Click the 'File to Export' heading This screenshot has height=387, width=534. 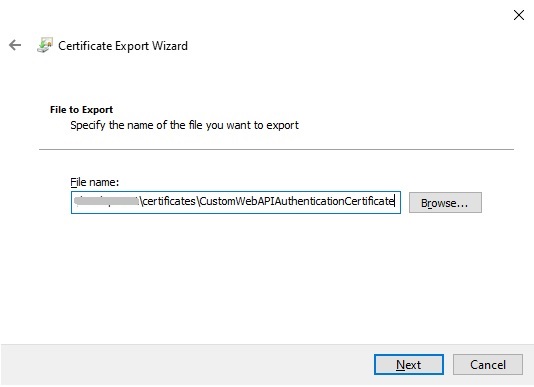click(81, 110)
